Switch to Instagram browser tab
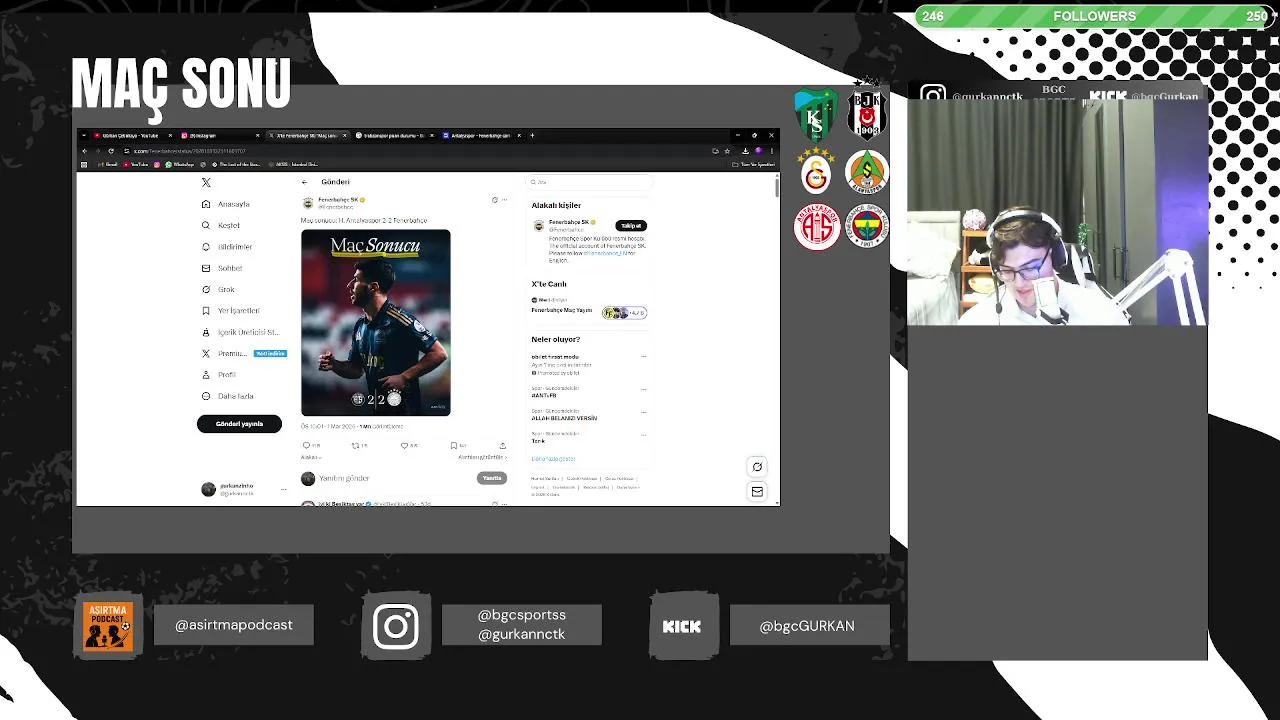The width and height of the screenshot is (1280, 720). coord(218,135)
